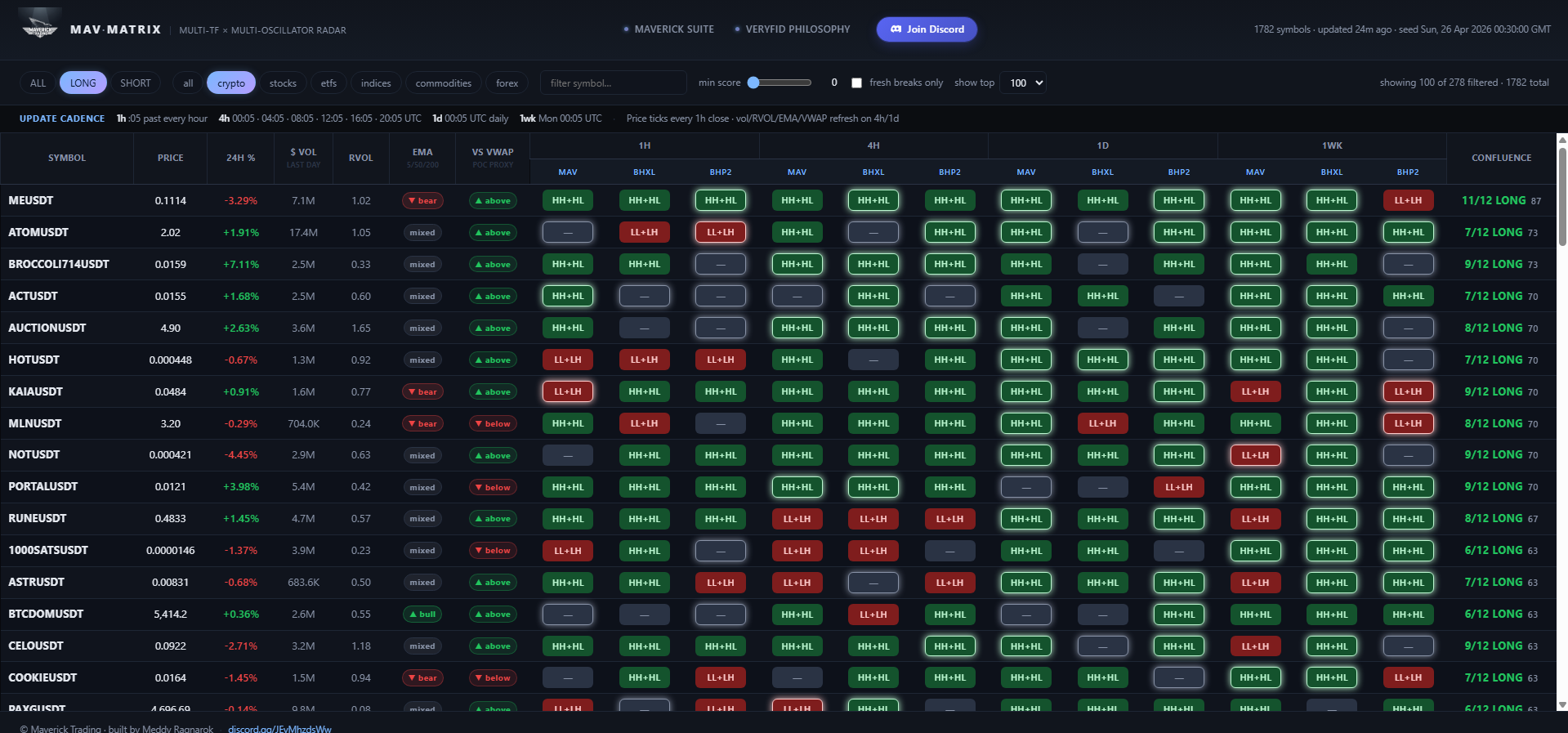Sort by the CONFLUENCE column header
1568x733 pixels.
click(1501, 158)
